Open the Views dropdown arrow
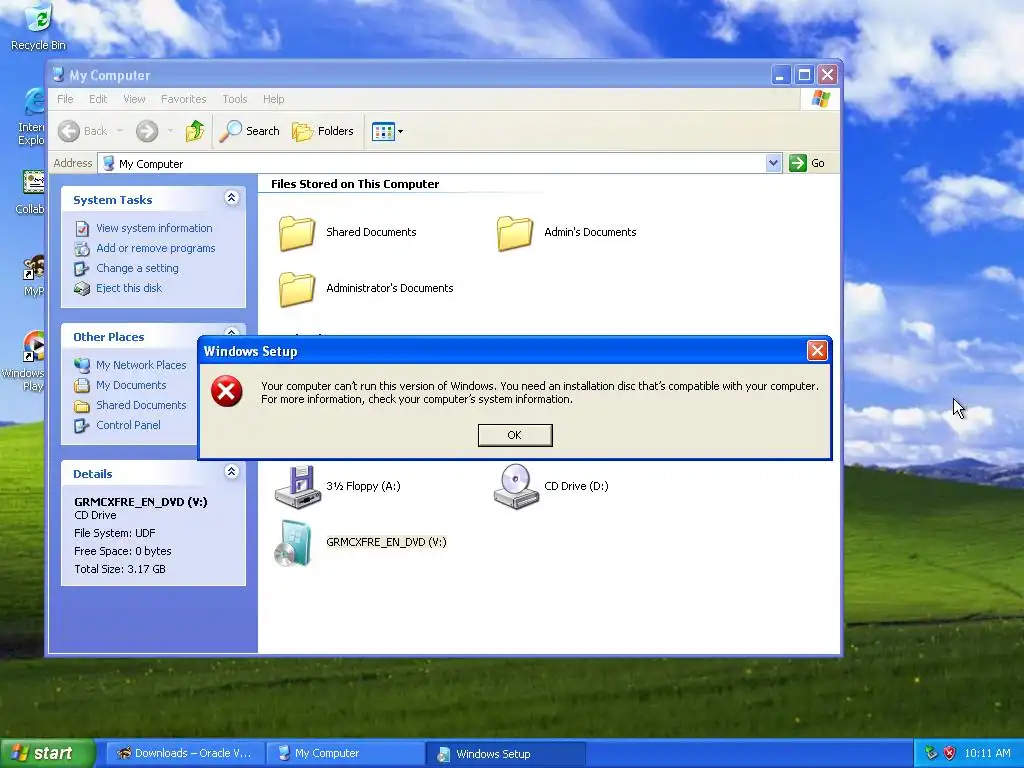Screen dimensions: 1024x768 click(x=400, y=131)
